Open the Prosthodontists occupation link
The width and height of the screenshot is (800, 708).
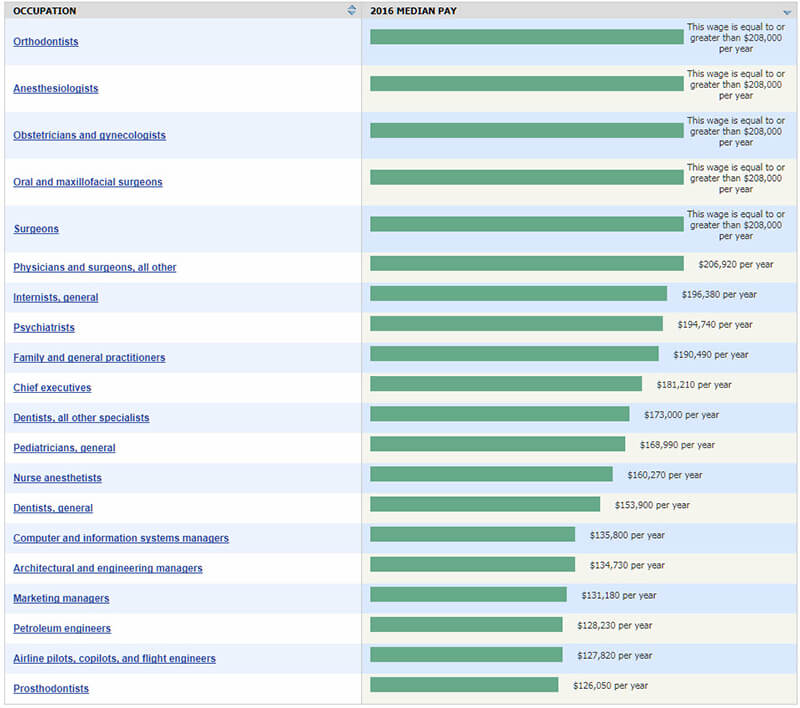51,689
